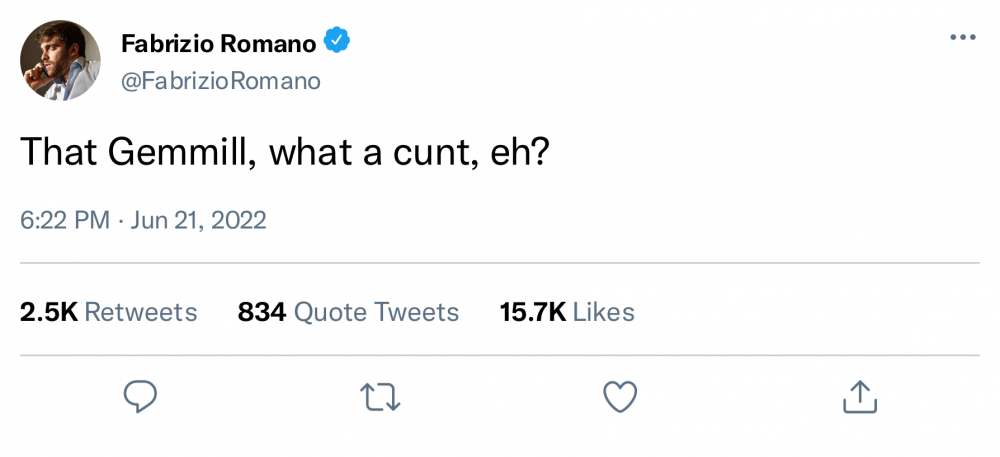1000x457 pixels.
Task: Click the Jun 21, 2022 date
Action: [x=198, y=221]
